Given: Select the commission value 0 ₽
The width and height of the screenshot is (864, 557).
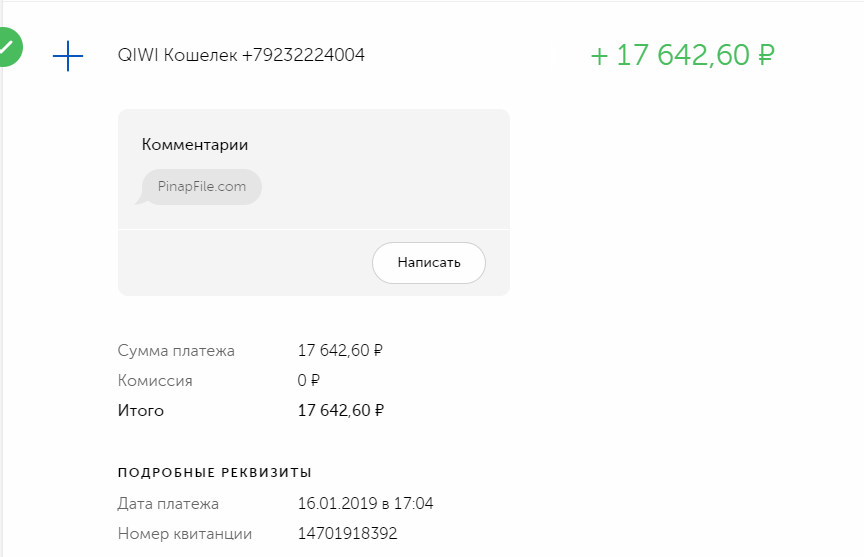Looking at the screenshot, I should click(309, 381).
